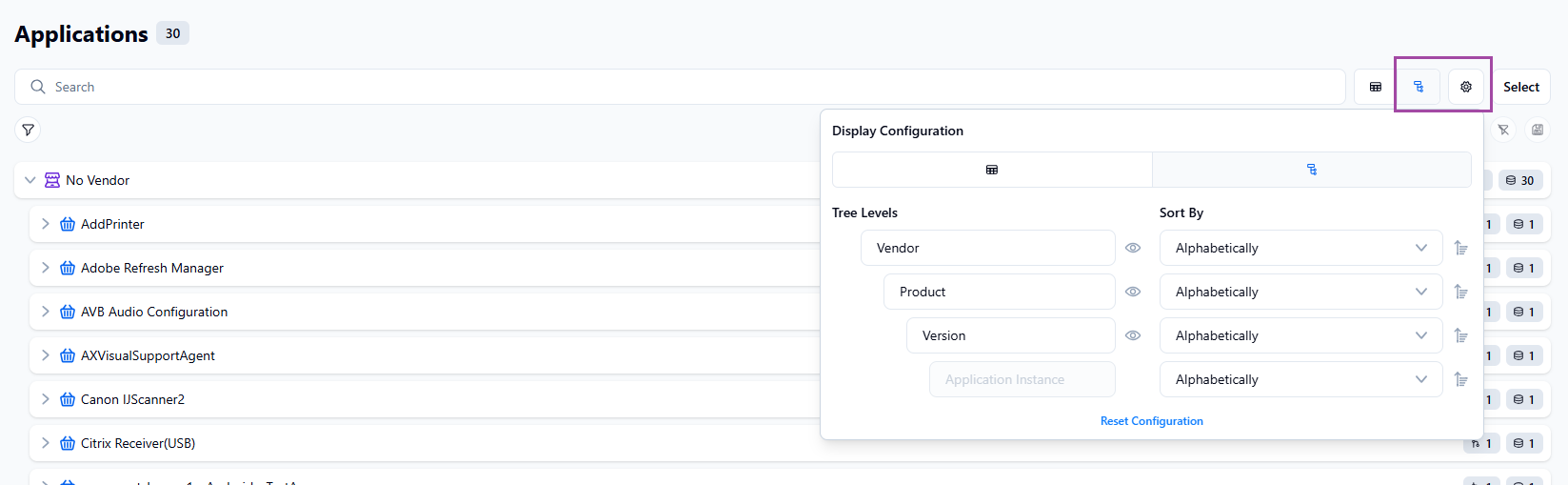This screenshot has height=485, width=1568.
Task: Switch to table view in toolbar
Action: (x=1375, y=87)
